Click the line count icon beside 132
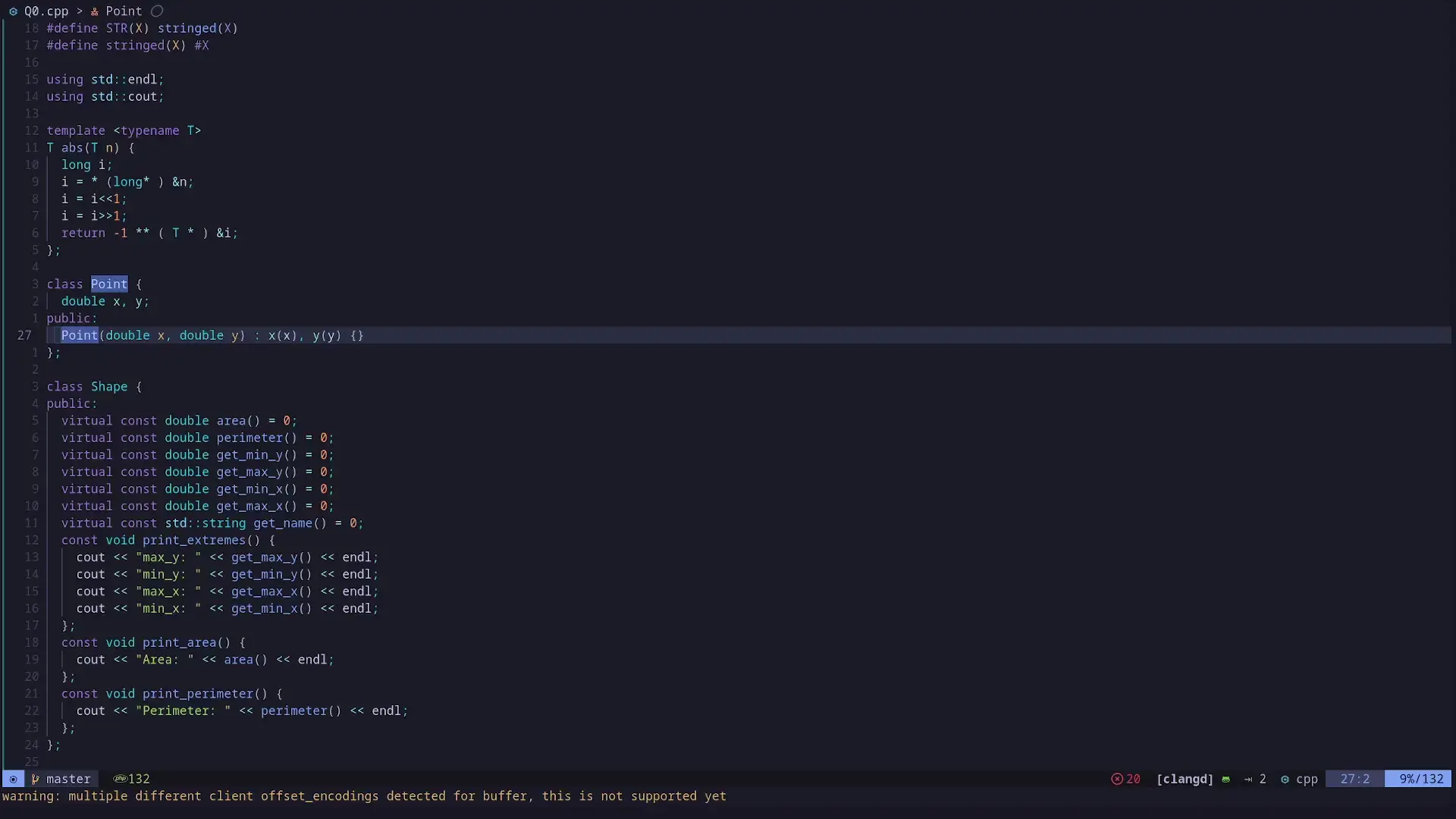Viewport: 1456px width, 819px height. tap(120, 779)
